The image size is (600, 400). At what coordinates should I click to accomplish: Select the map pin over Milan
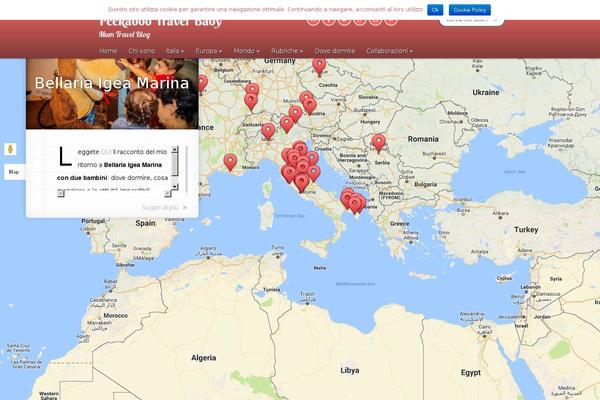(x=268, y=131)
